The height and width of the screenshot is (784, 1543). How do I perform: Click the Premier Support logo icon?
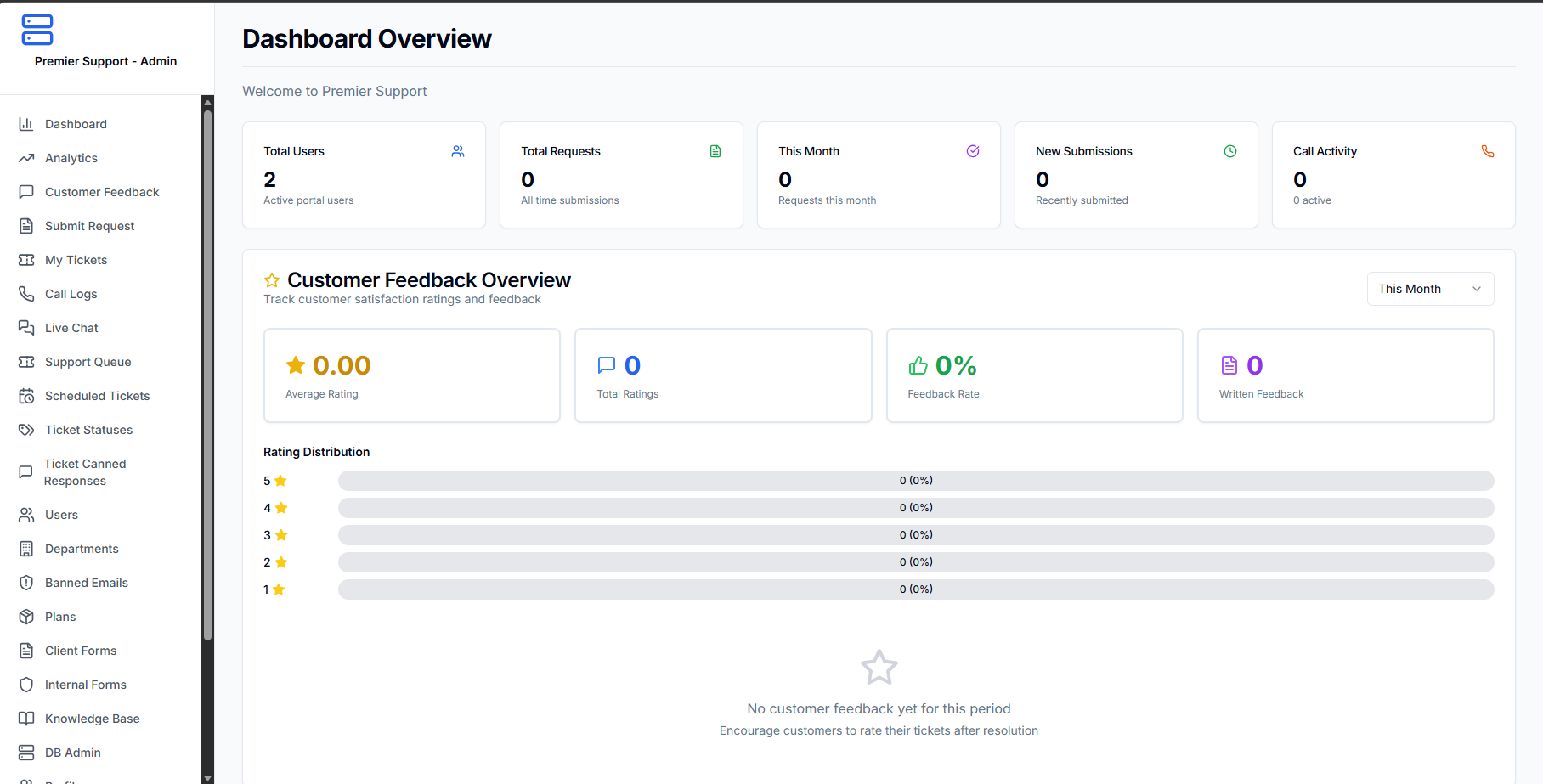[37, 30]
